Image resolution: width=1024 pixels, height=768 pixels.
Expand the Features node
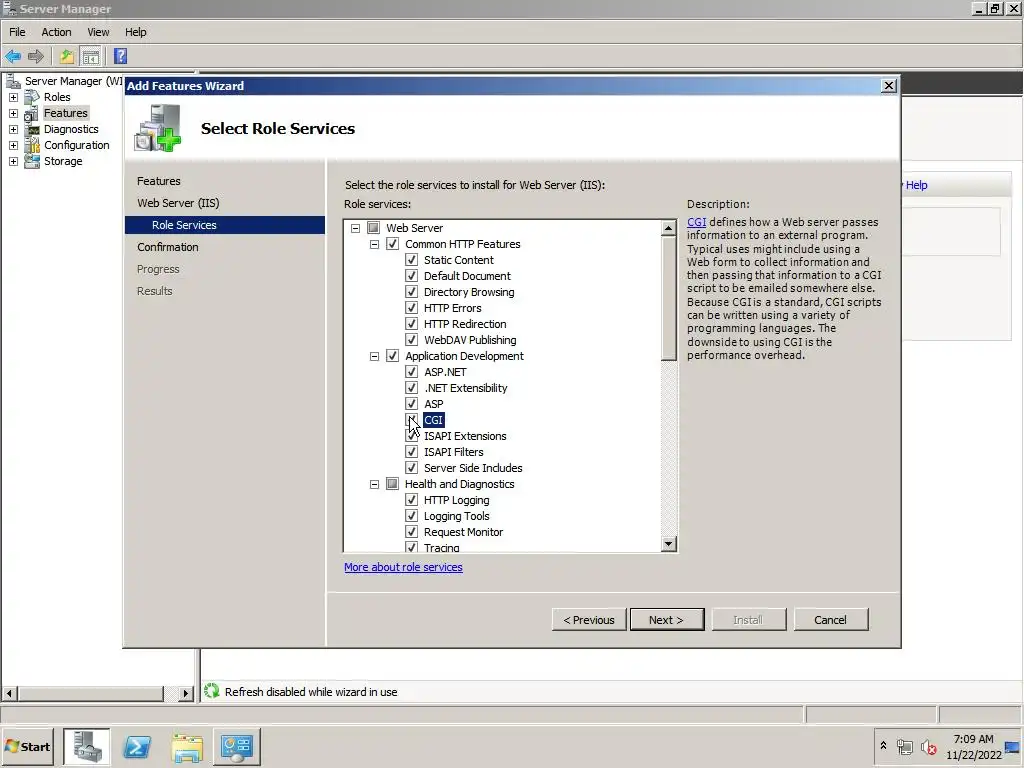[13, 114]
